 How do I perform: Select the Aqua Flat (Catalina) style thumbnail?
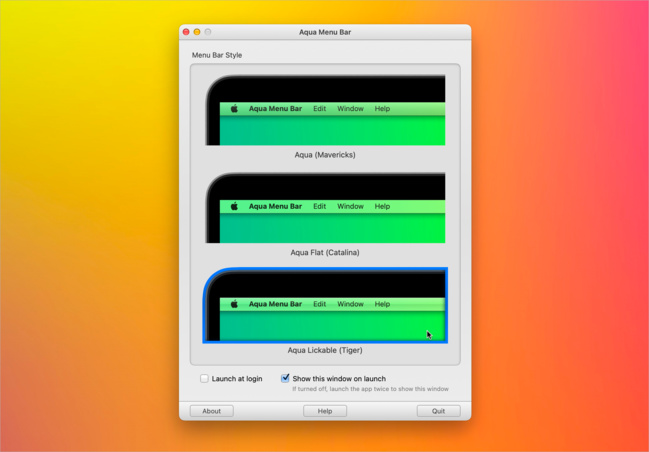[325, 208]
